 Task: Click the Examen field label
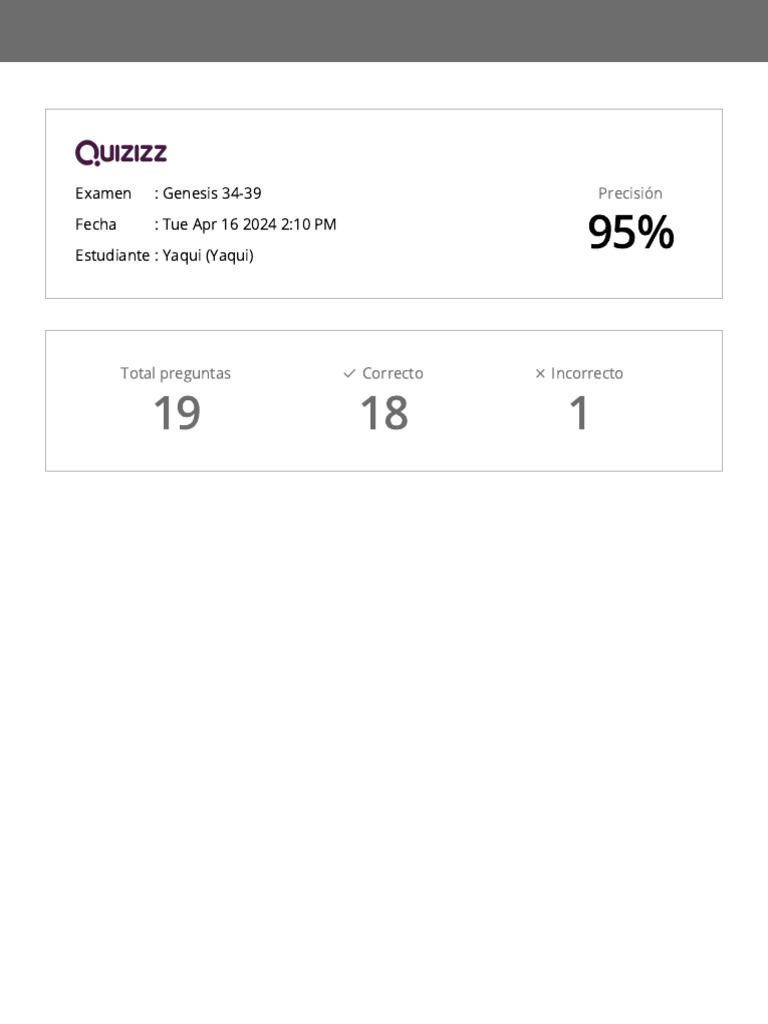coord(103,193)
